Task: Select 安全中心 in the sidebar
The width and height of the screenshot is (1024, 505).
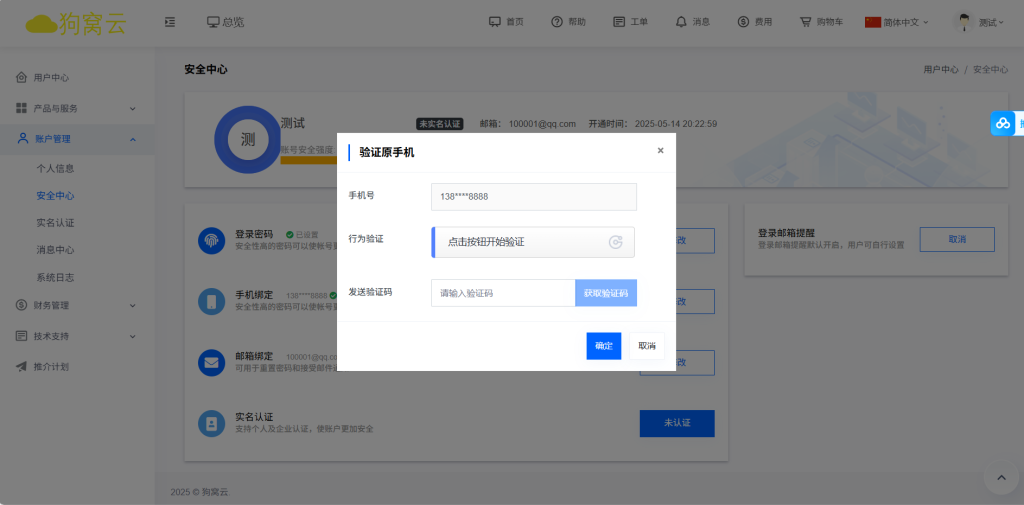Action: tap(56, 195)
